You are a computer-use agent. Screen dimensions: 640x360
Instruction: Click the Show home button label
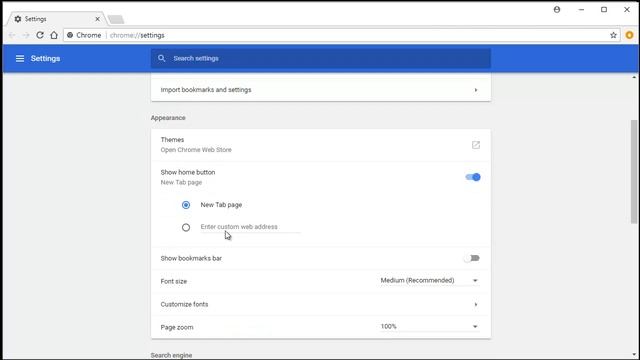coord(188,172)
